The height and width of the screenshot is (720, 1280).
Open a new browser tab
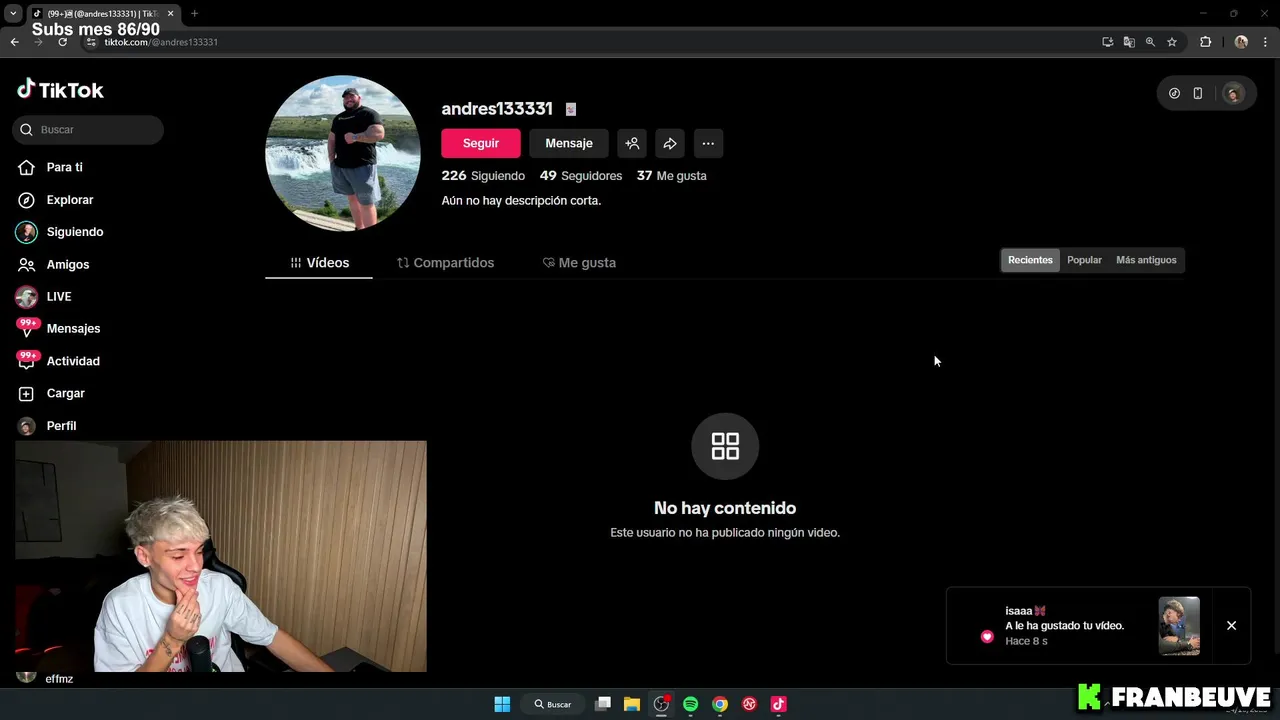194,13
